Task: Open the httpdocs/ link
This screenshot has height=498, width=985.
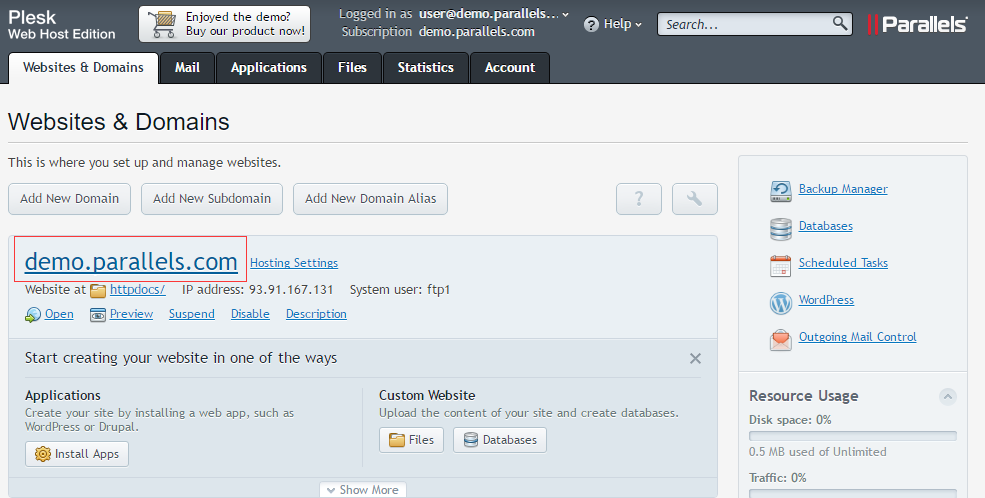Action: point(138,290)
